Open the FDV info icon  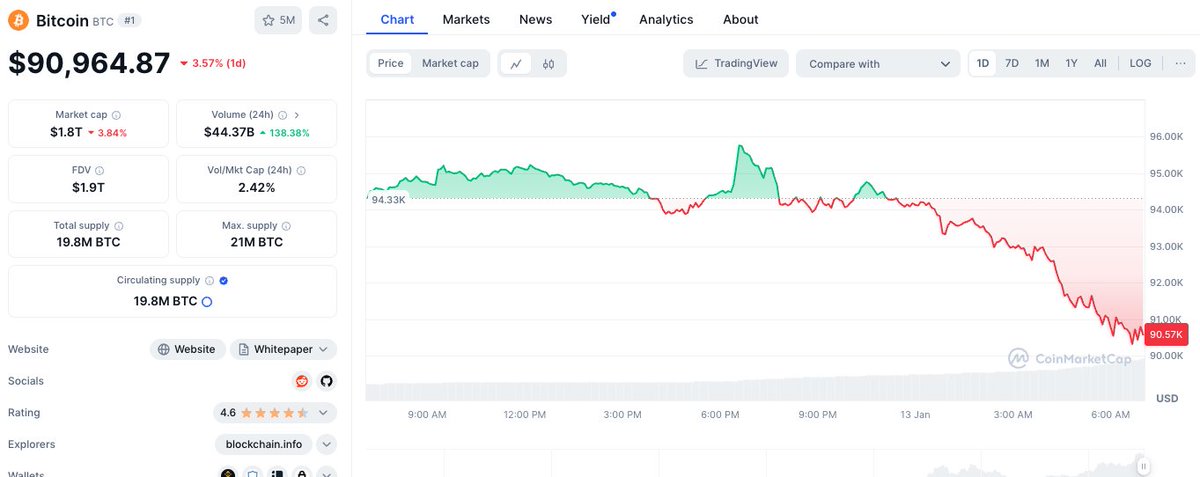[99, 171]
